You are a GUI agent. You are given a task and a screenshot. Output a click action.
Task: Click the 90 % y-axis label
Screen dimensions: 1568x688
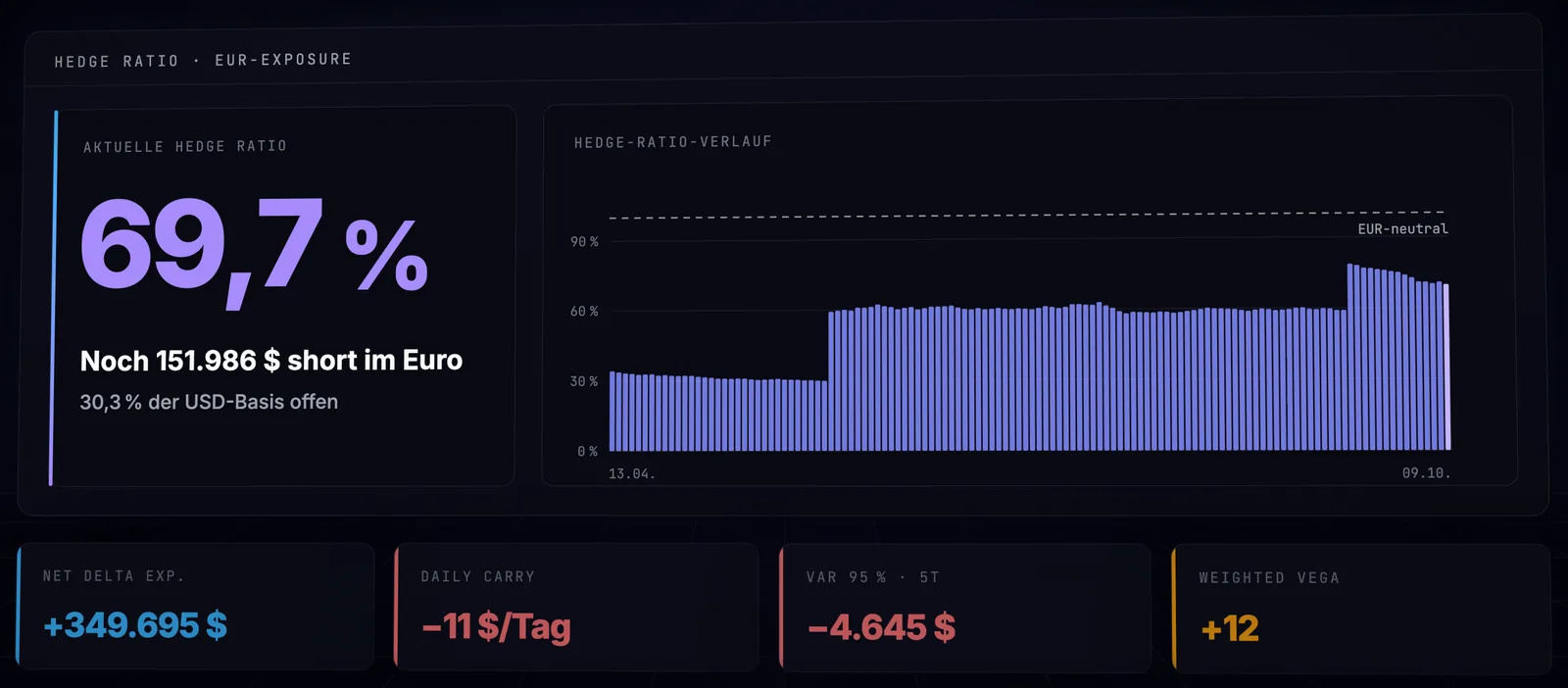pyautogui.click(x=584, y=241)
